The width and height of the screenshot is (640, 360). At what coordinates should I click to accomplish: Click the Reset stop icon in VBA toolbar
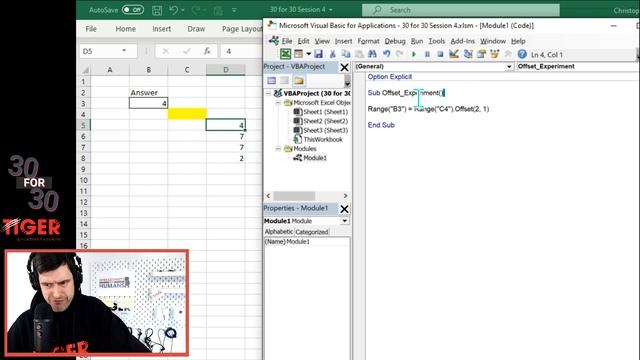pos(440,54)
